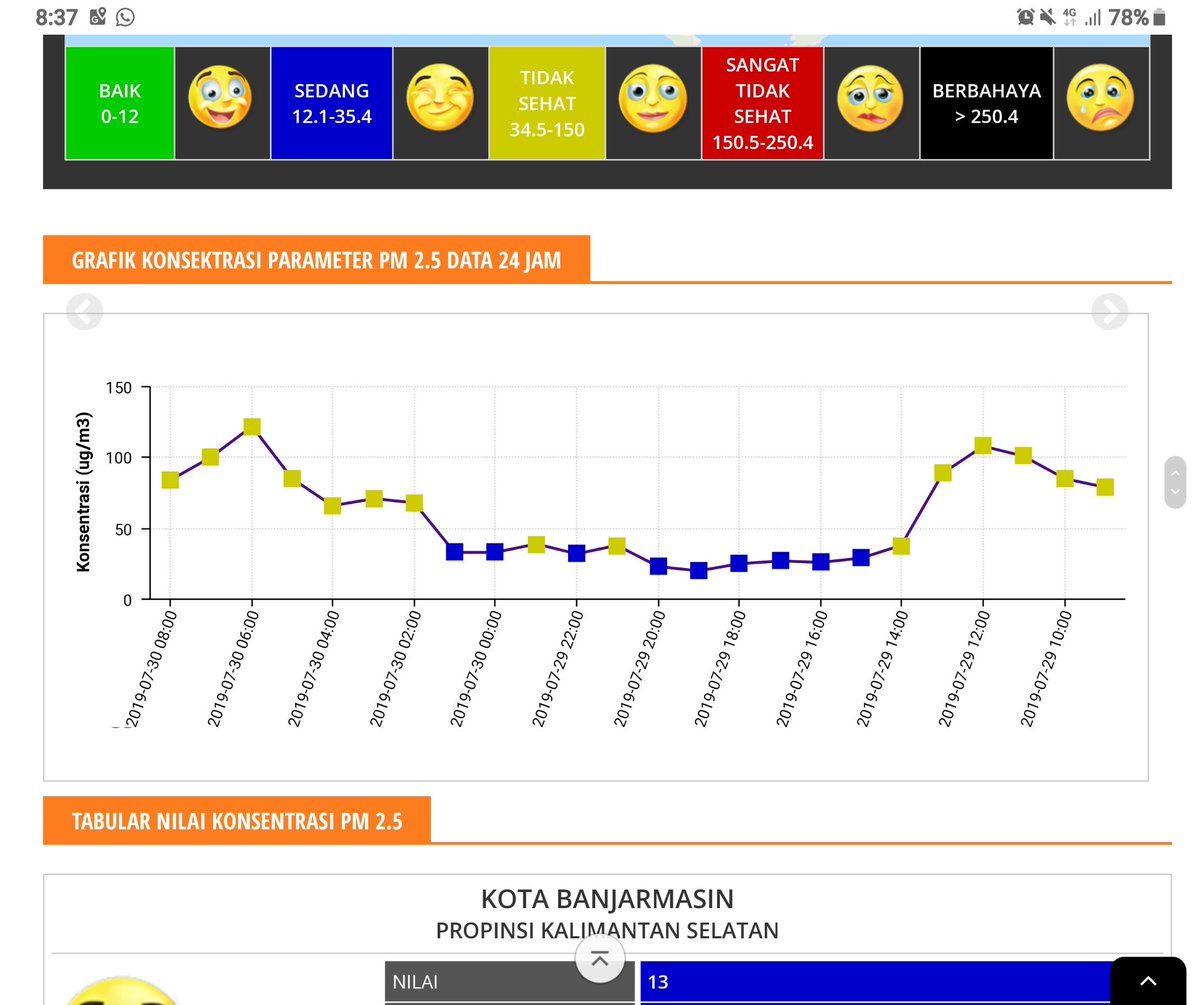The image size is (1200, 1005).
Task: Click the chart data point at 2019-07-30 06:00
Action: pos(252,427)
